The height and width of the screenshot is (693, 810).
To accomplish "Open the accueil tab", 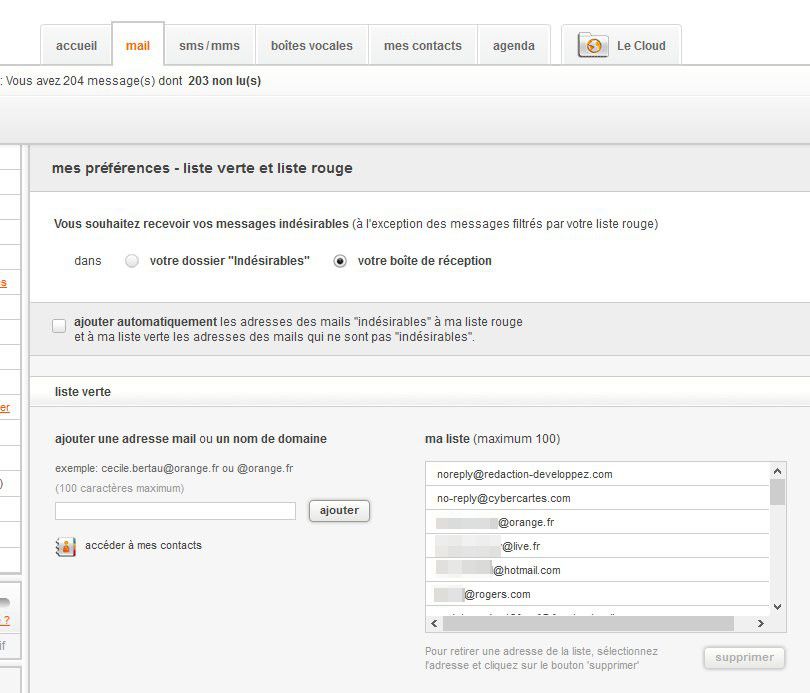I will pos(76,46).
